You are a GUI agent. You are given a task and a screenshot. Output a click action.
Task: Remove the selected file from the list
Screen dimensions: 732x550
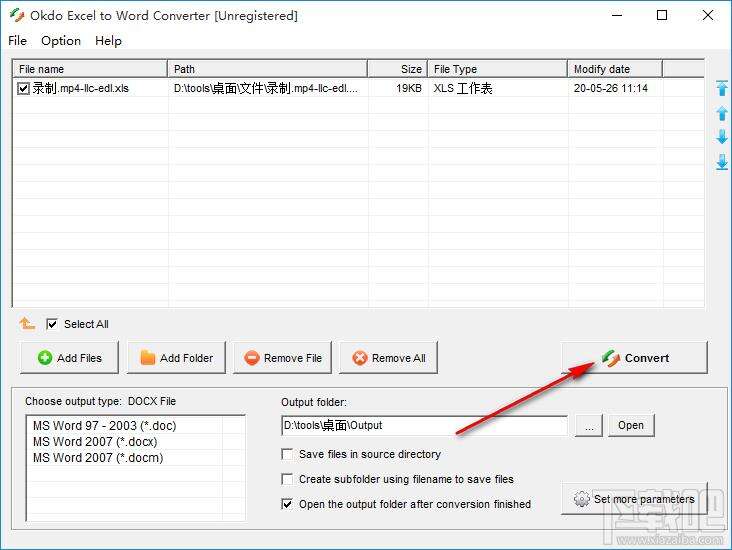click(282, 358)
